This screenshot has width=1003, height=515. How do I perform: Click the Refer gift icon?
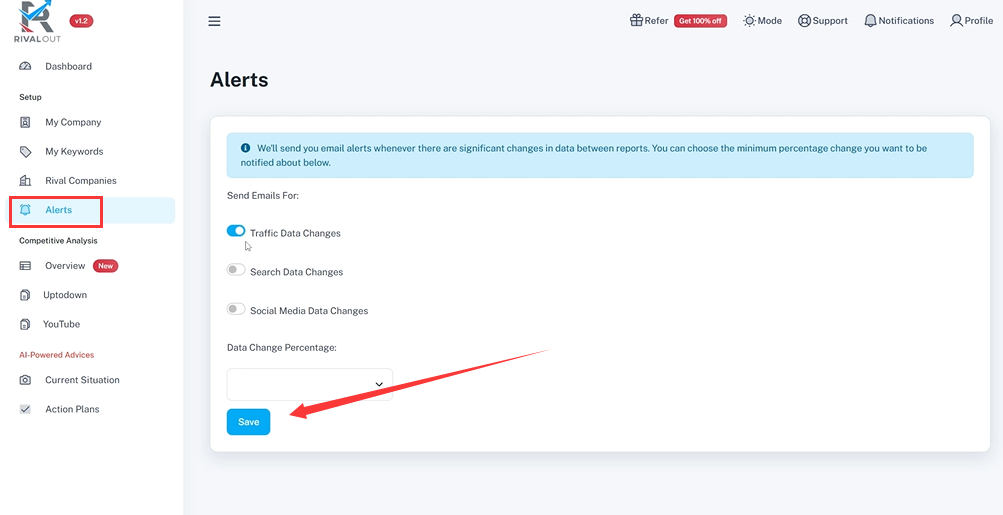[636, 20]
